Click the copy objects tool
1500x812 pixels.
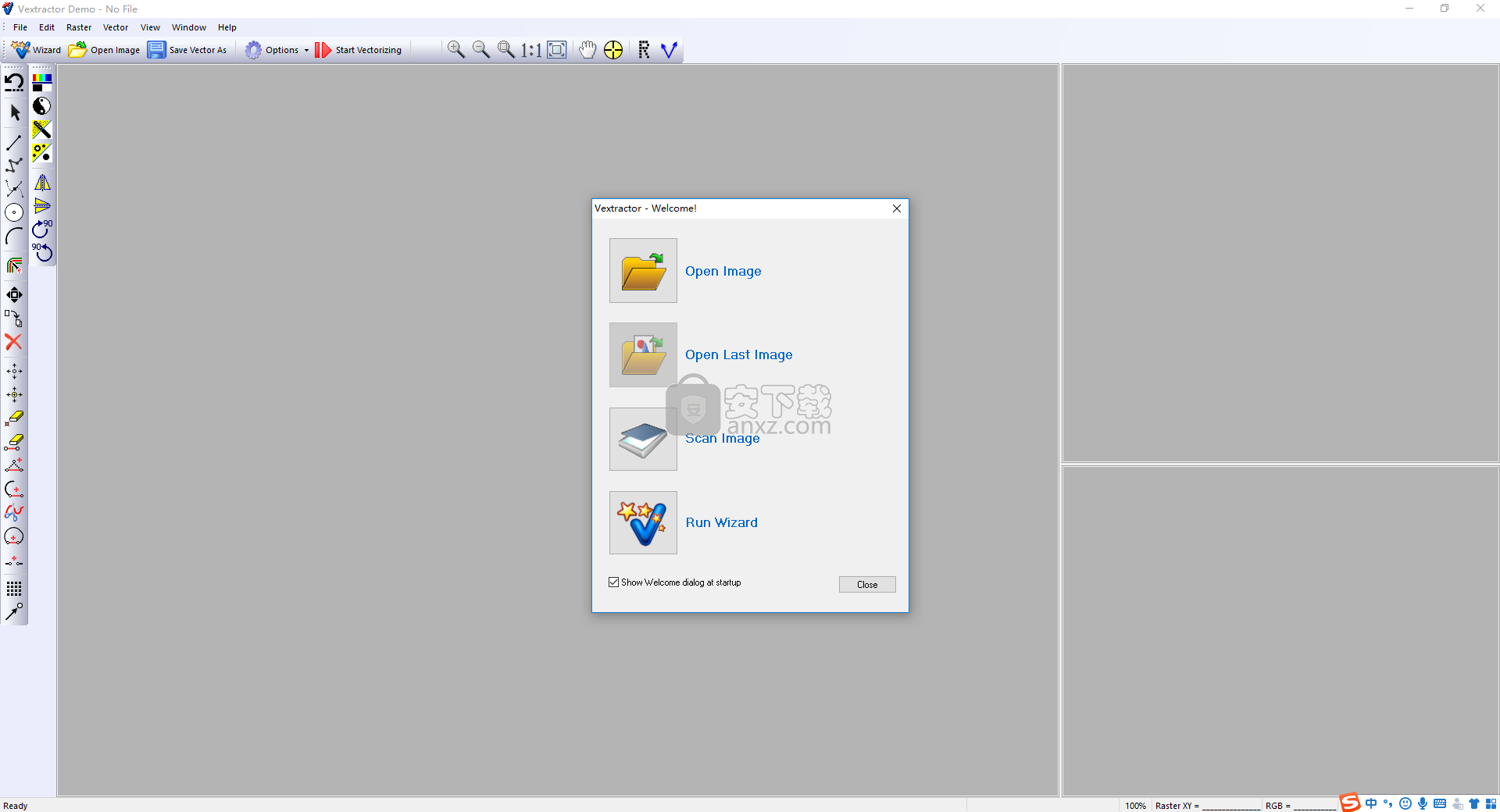click(14, 319)
